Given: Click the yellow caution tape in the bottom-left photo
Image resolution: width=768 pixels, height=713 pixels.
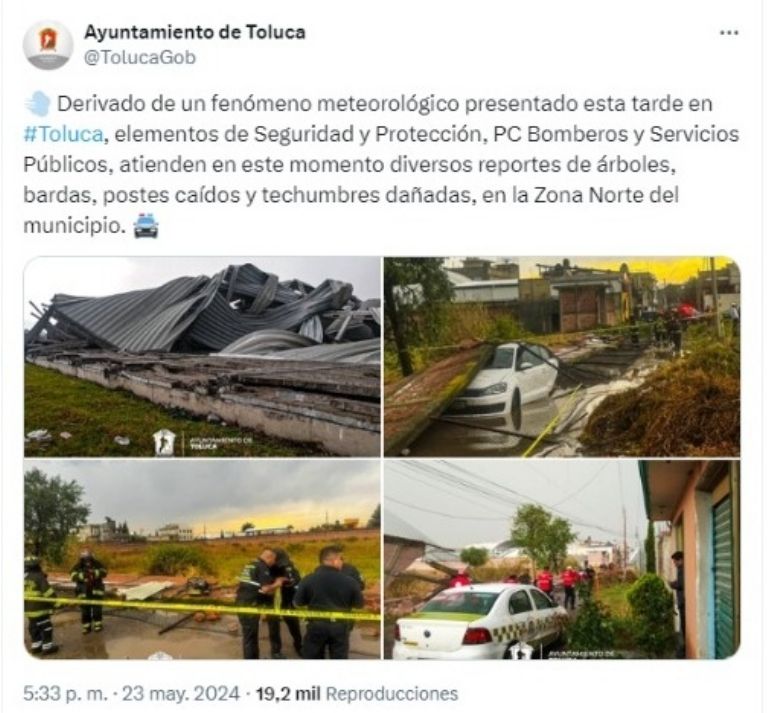Looking at the screenshot, I should (202, 607).
